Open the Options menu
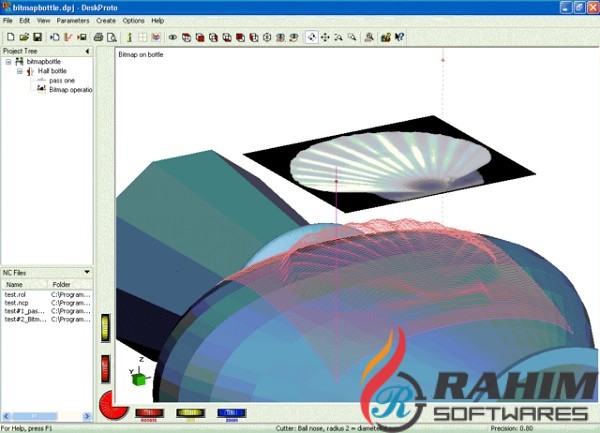The image size is (600, 433). [134, 21]
